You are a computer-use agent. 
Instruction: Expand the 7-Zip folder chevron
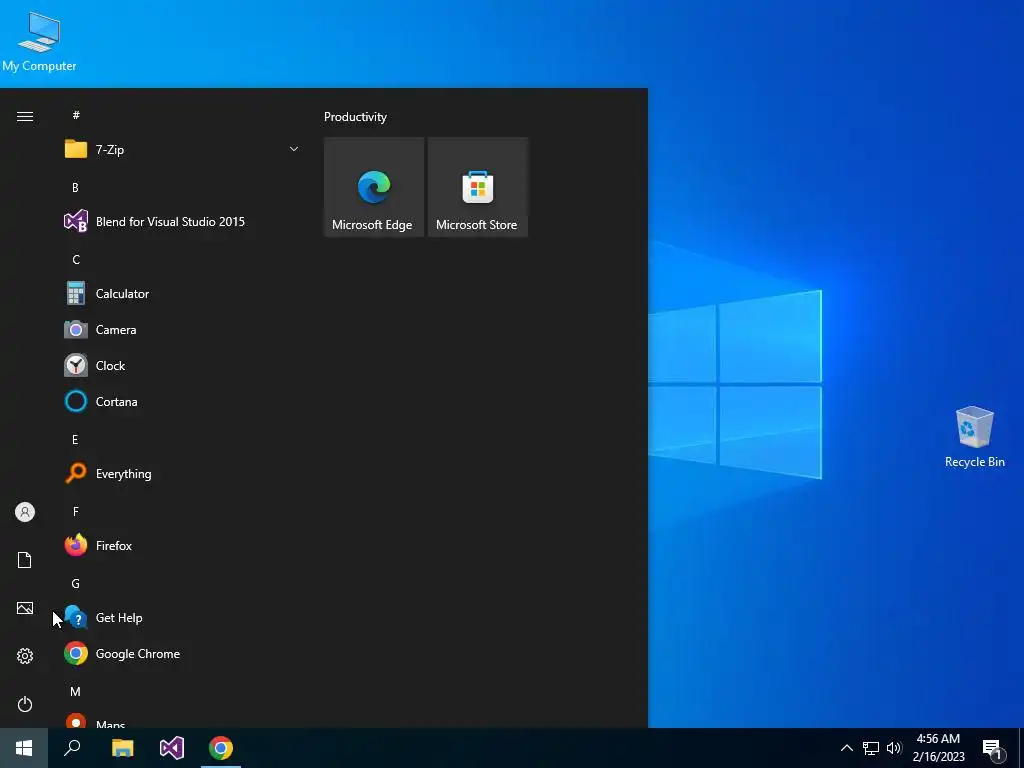(294, 149)
